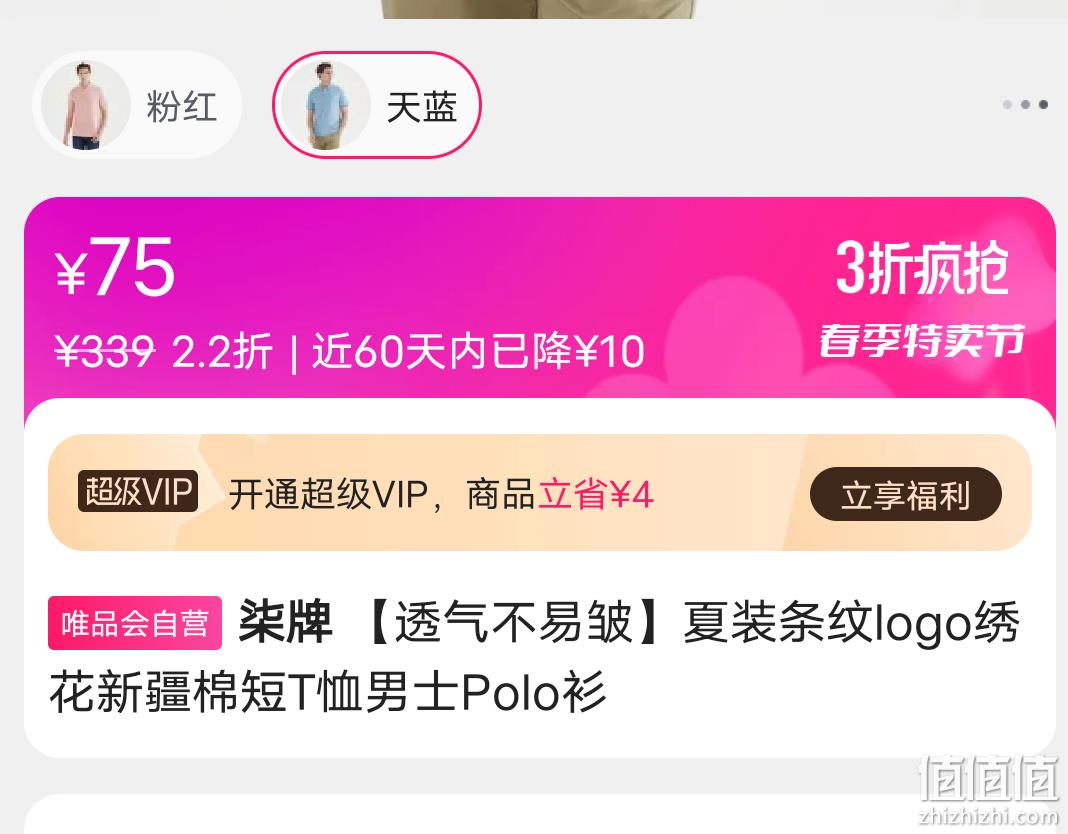Click the 春季特卖节 promotion label
The width and height of the screenshot is (1068, 834).
pos(922,340)
